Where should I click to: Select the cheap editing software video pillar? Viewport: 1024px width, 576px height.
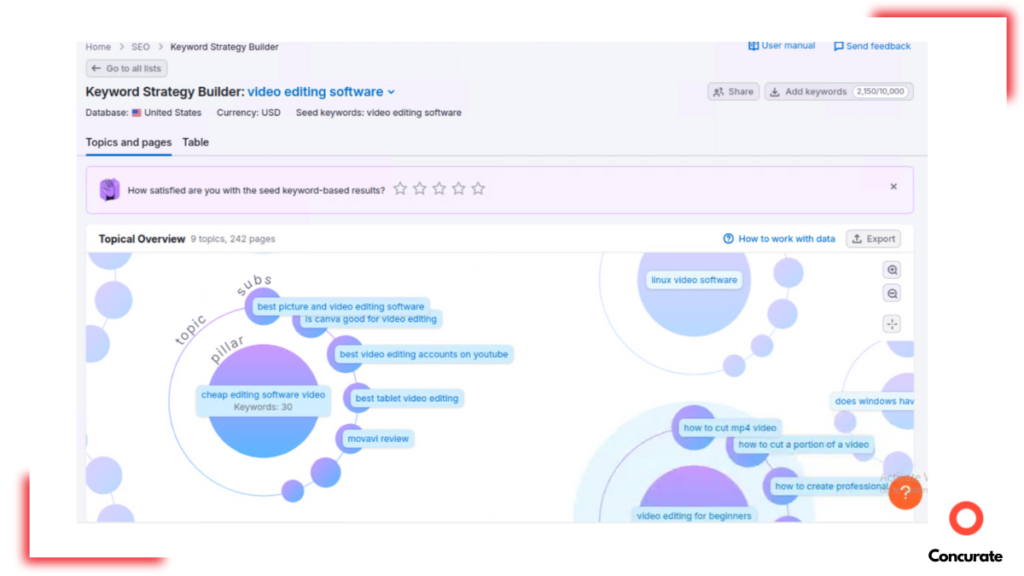[263, 400]
